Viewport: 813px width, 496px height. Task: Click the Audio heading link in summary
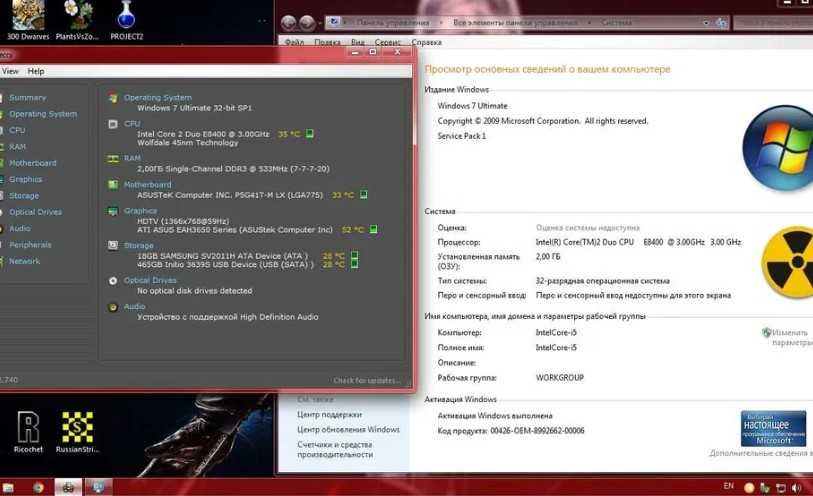tap(134, 307)
